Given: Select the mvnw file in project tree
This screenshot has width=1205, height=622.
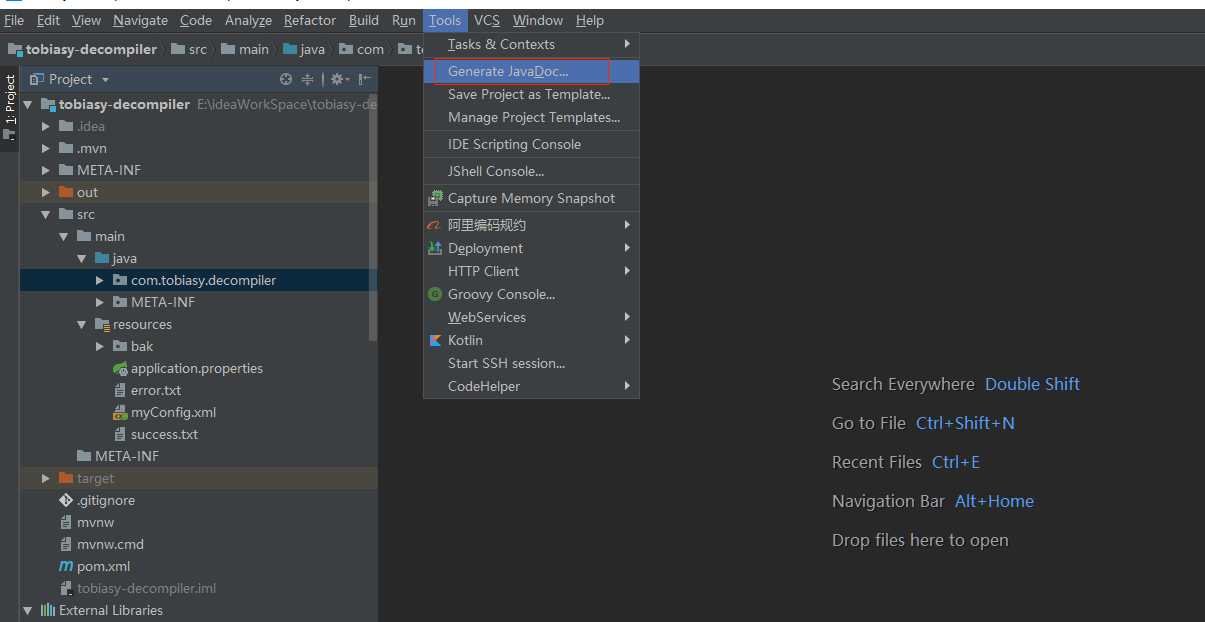Looking at the screenshot, I should tap(95, 522).
